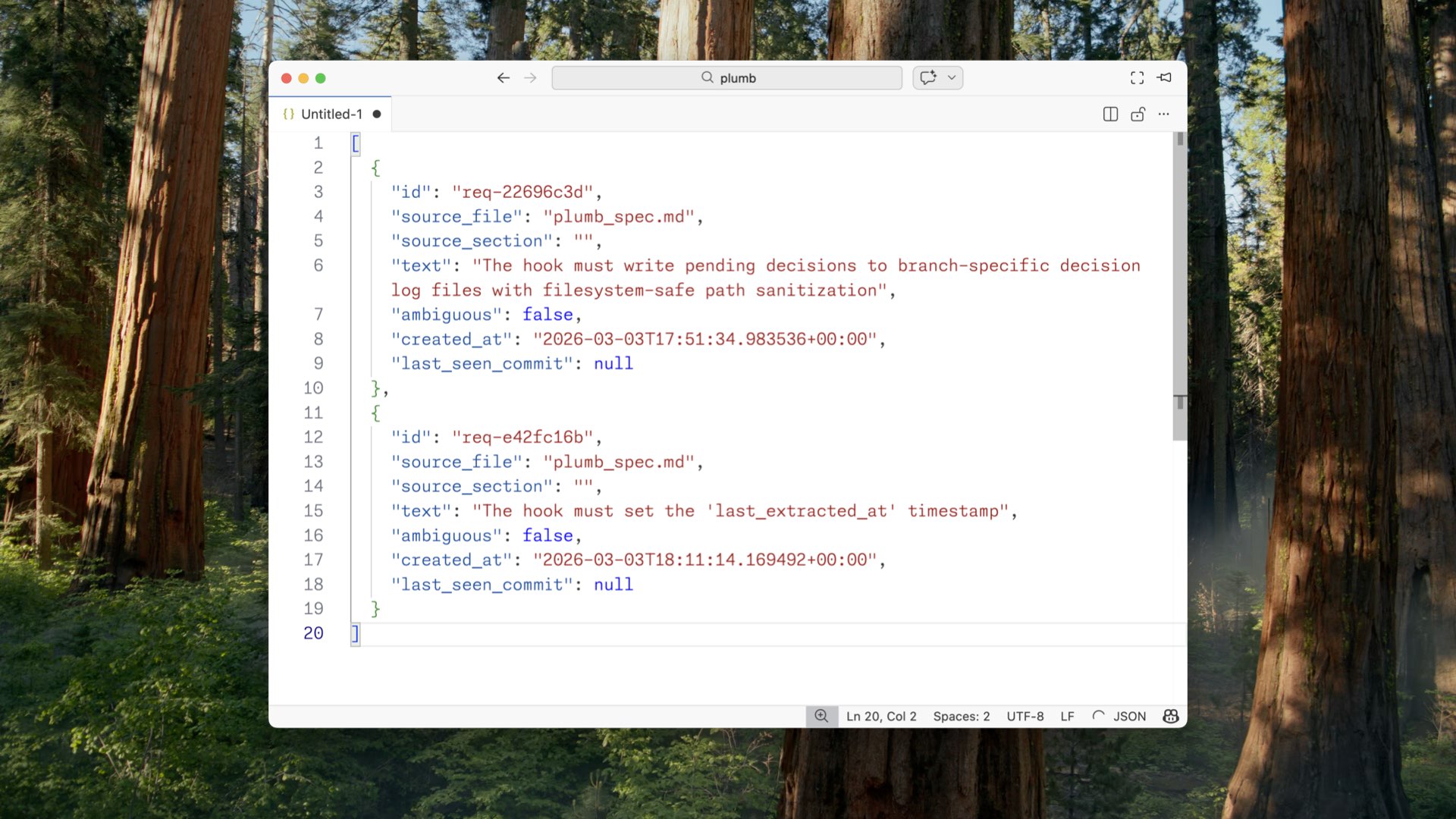Split the editor to the right

(x=1110, y=114)
